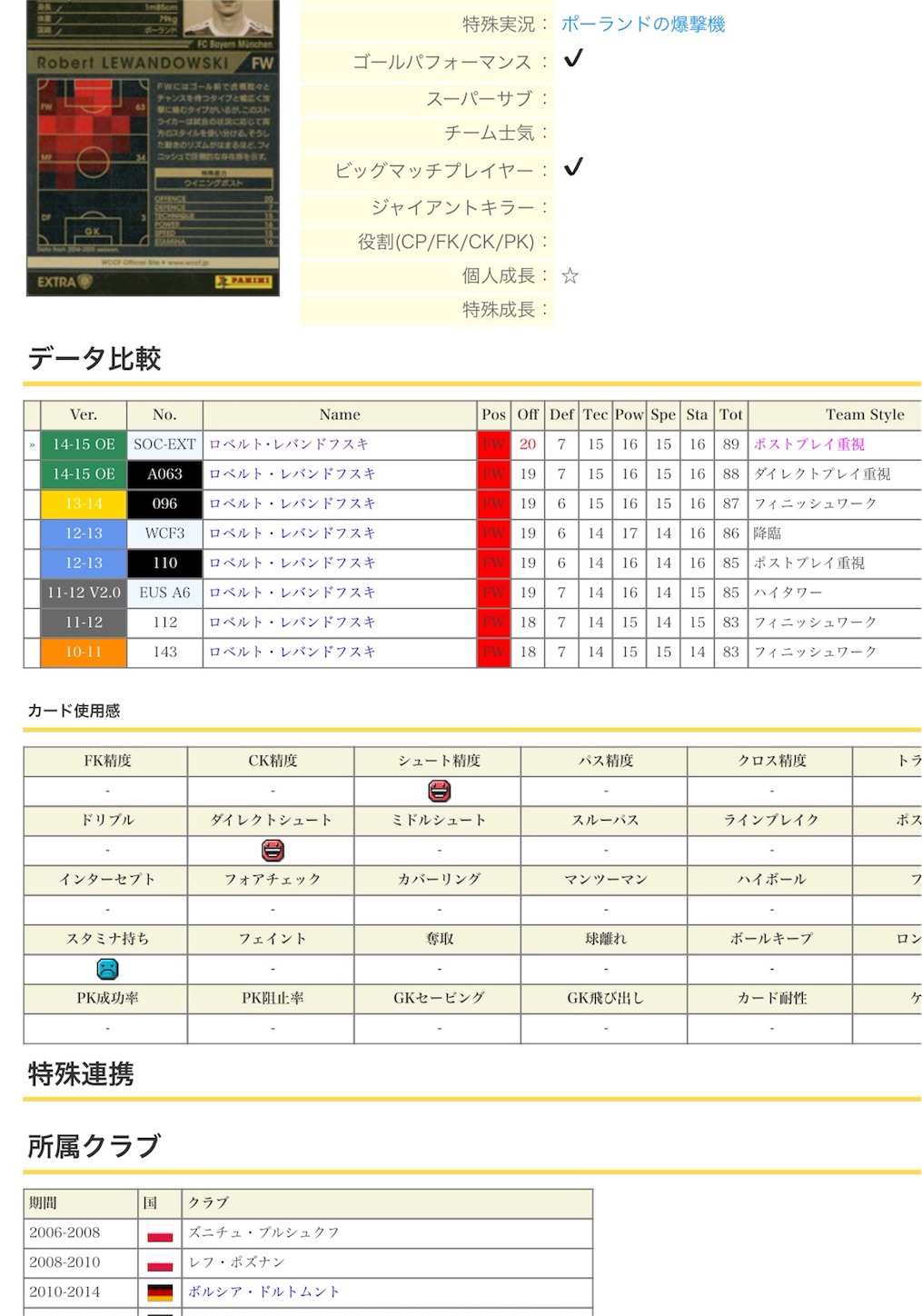
Task: Open the ロベルト・レバンドフスキ link in 096 row
Action: click(292, 503)
